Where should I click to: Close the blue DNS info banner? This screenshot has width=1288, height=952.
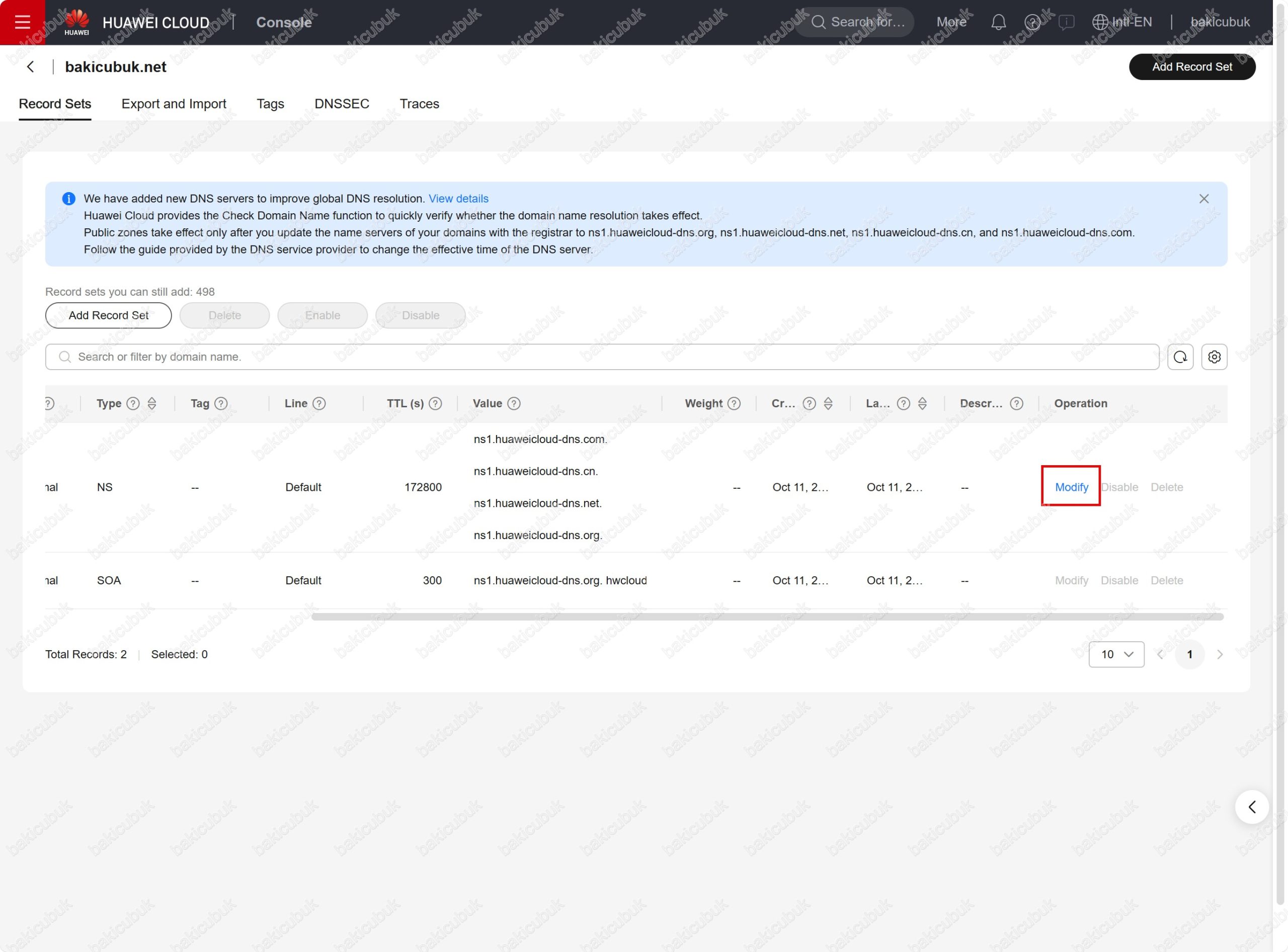(1203, 199)
